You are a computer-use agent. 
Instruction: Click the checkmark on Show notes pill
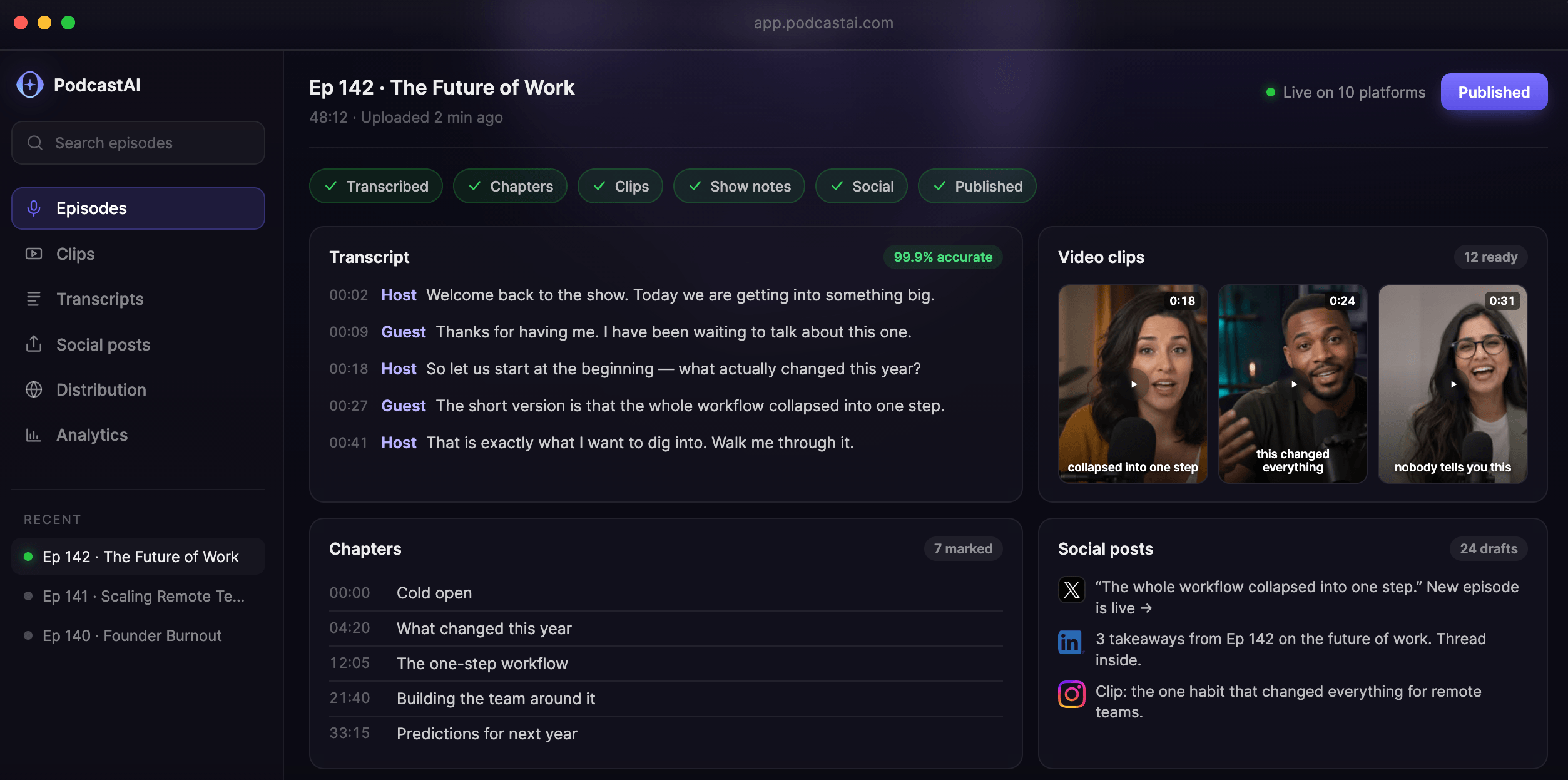[x=695, y=186]
